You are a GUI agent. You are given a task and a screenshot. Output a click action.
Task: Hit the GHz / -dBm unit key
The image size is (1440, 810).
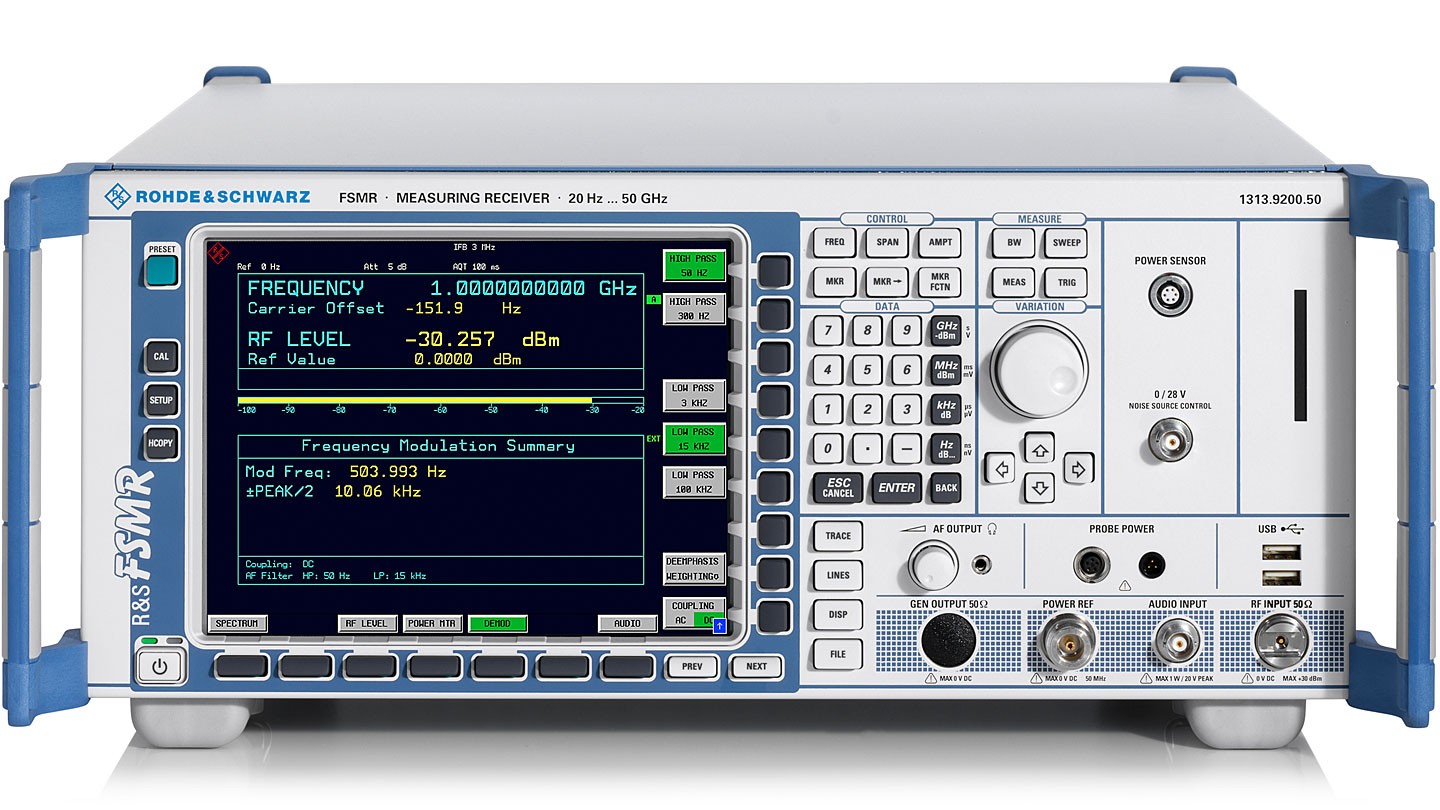click(x=946, y=331)
